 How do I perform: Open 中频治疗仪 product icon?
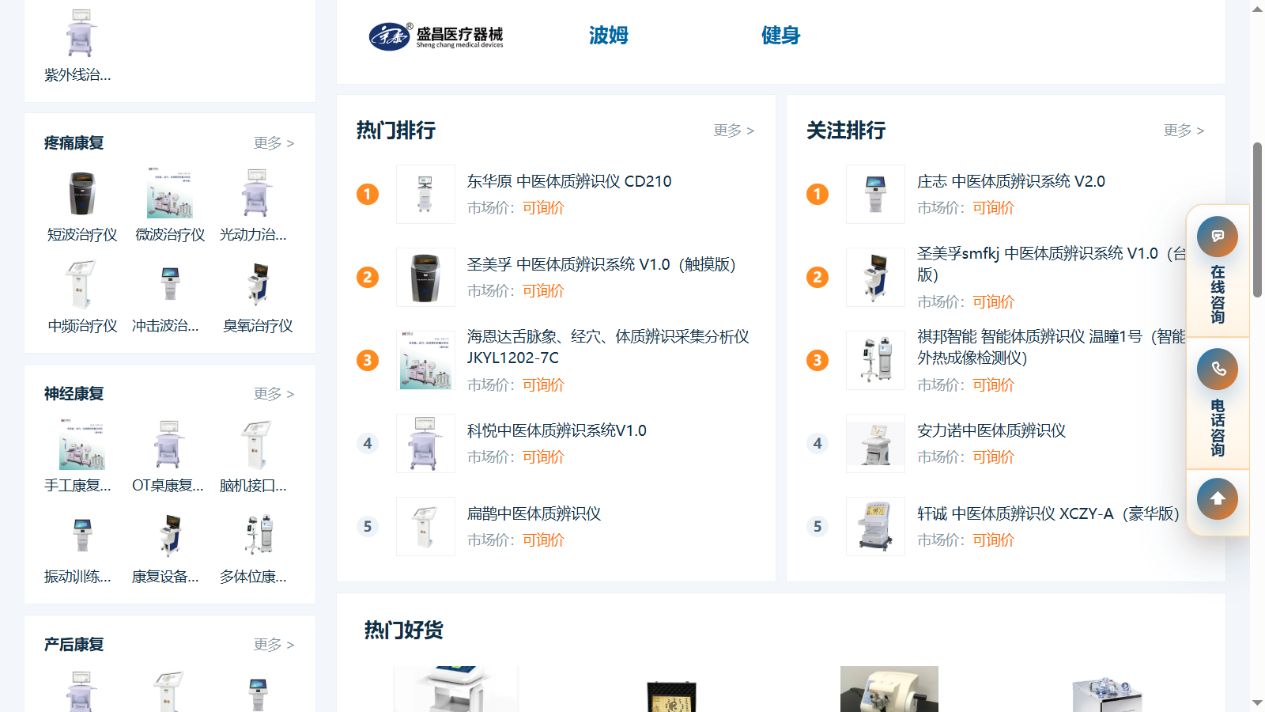(82, 285)
